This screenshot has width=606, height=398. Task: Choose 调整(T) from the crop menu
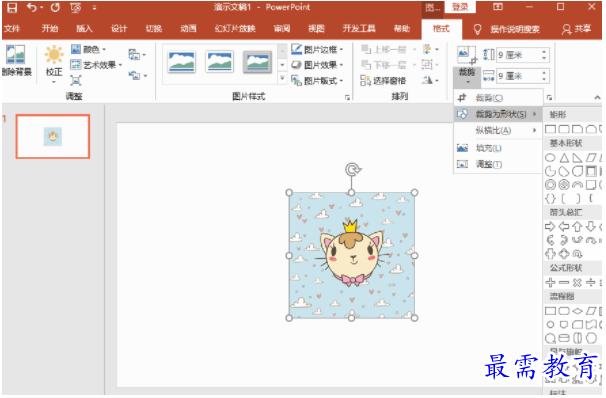point(498,165)
